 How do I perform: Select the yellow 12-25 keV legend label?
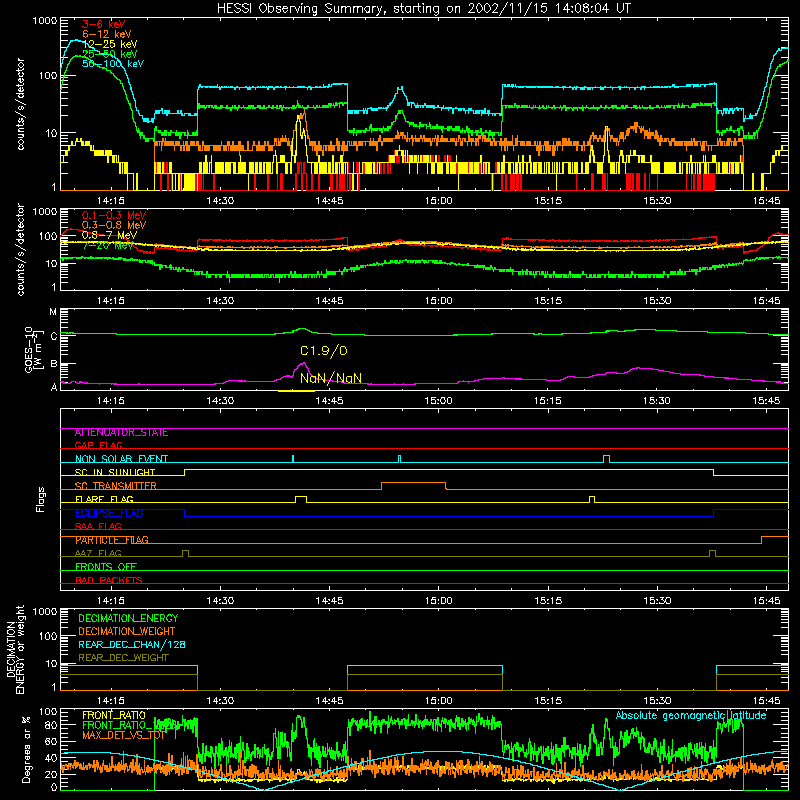tap(110, 44)
